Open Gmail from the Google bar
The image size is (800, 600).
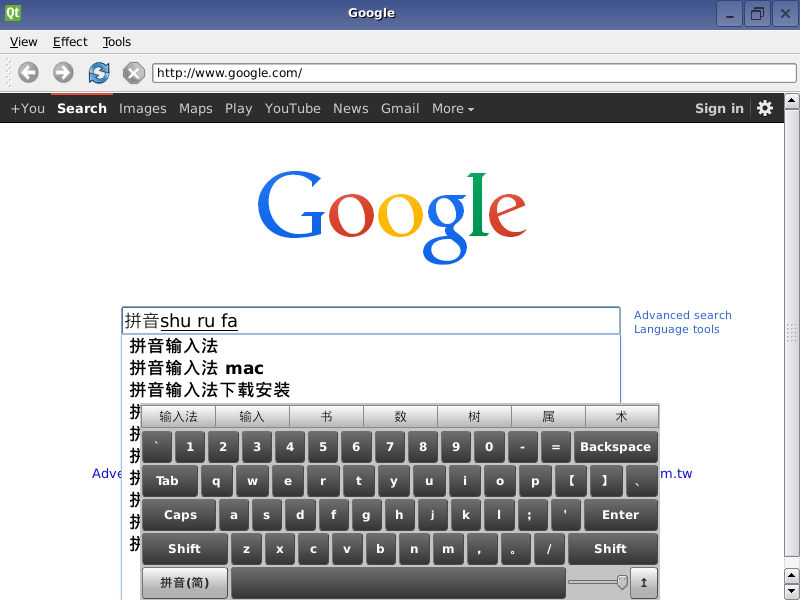pos(400,109)
